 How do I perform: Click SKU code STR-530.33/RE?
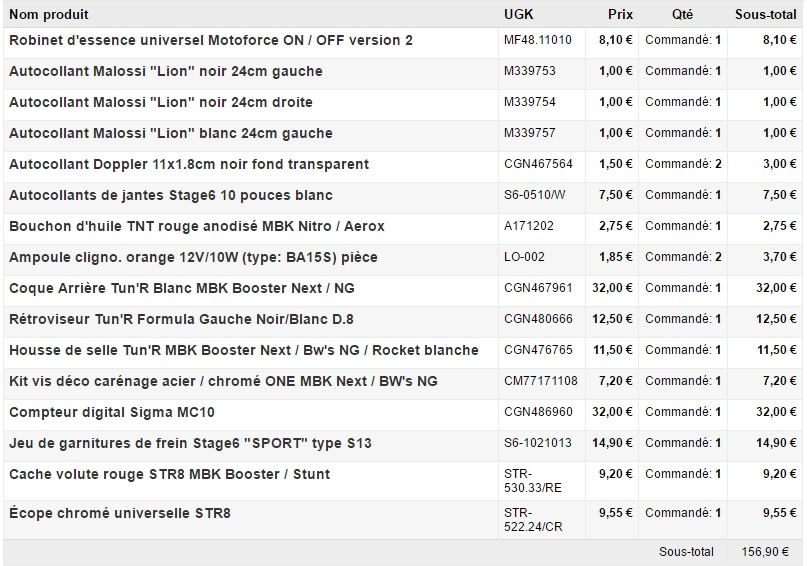[533, 480]
